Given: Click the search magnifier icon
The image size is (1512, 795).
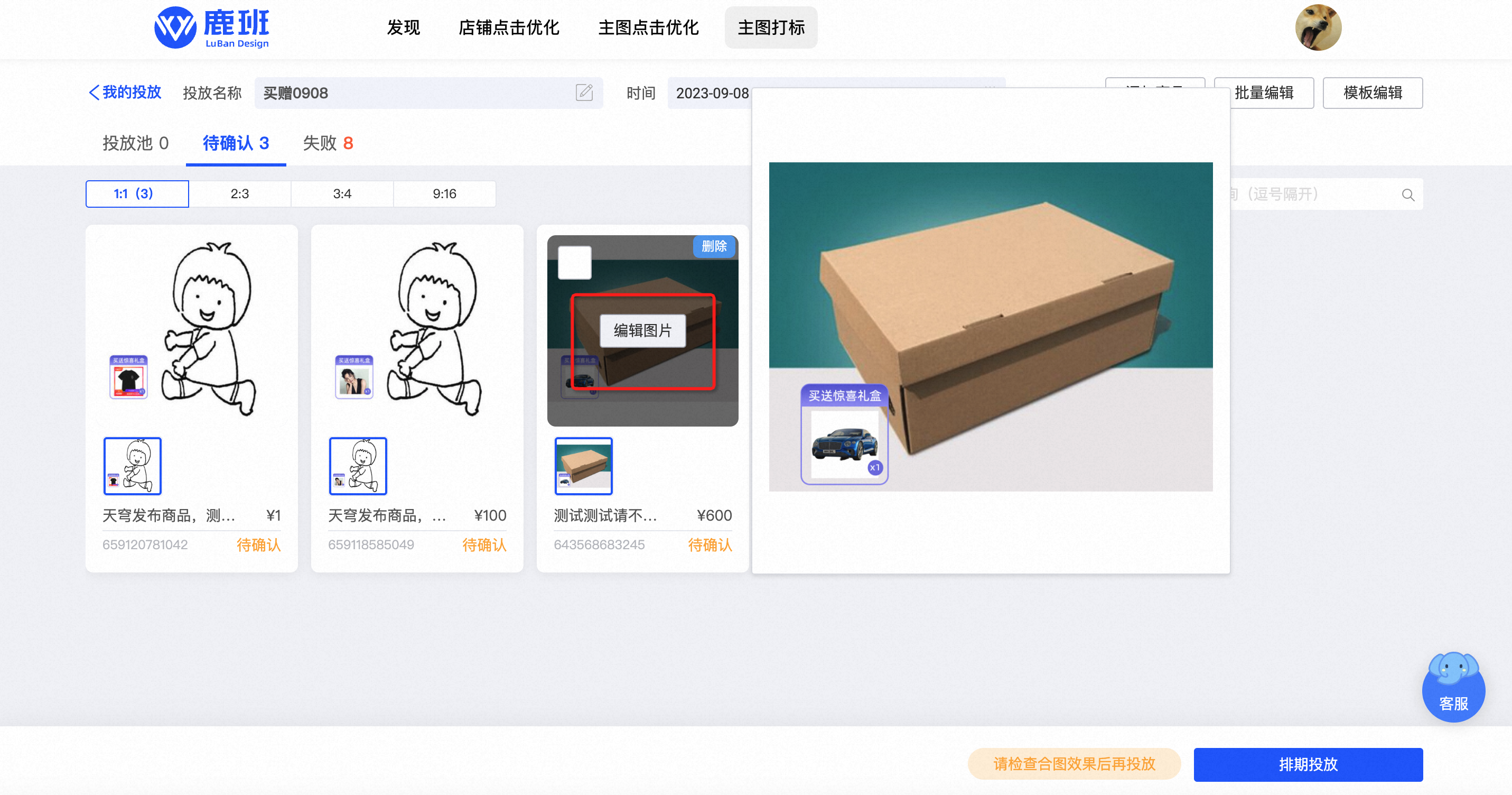Looking at the screenshot, I should (x=1407, y=195).
